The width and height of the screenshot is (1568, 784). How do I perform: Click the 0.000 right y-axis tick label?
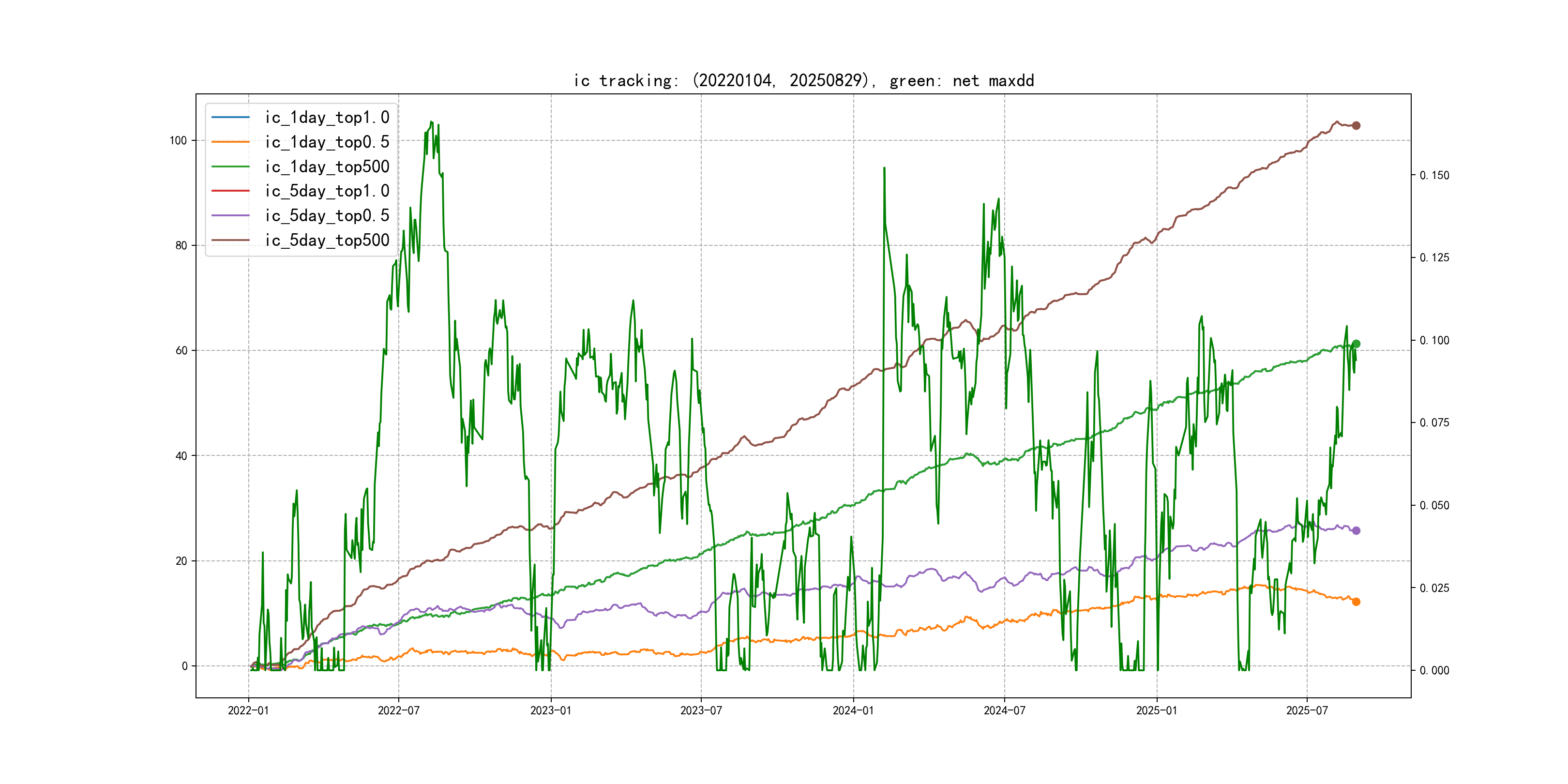click(x=1434, y=671)
